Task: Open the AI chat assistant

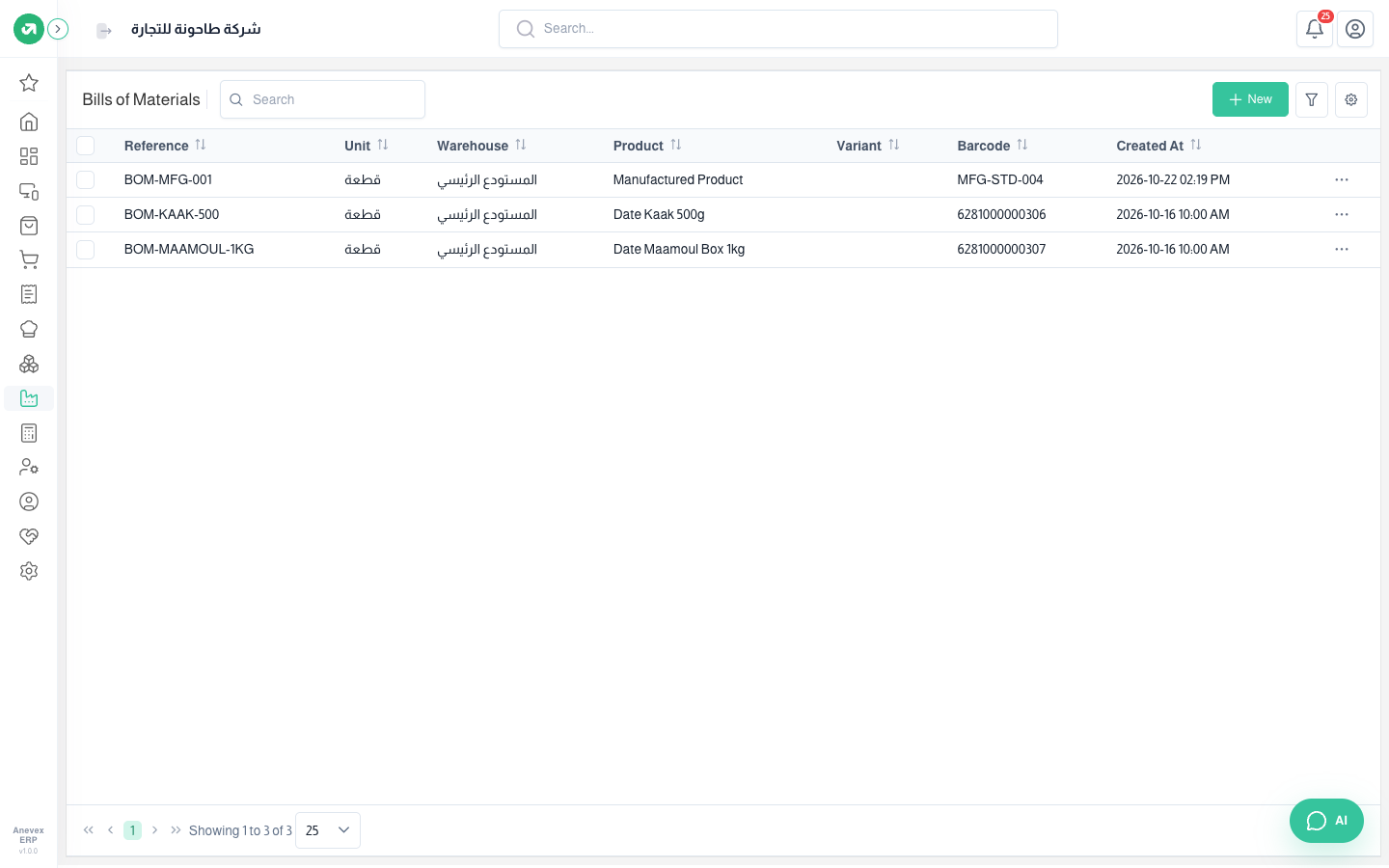Action: click(x=1326, y=821)
